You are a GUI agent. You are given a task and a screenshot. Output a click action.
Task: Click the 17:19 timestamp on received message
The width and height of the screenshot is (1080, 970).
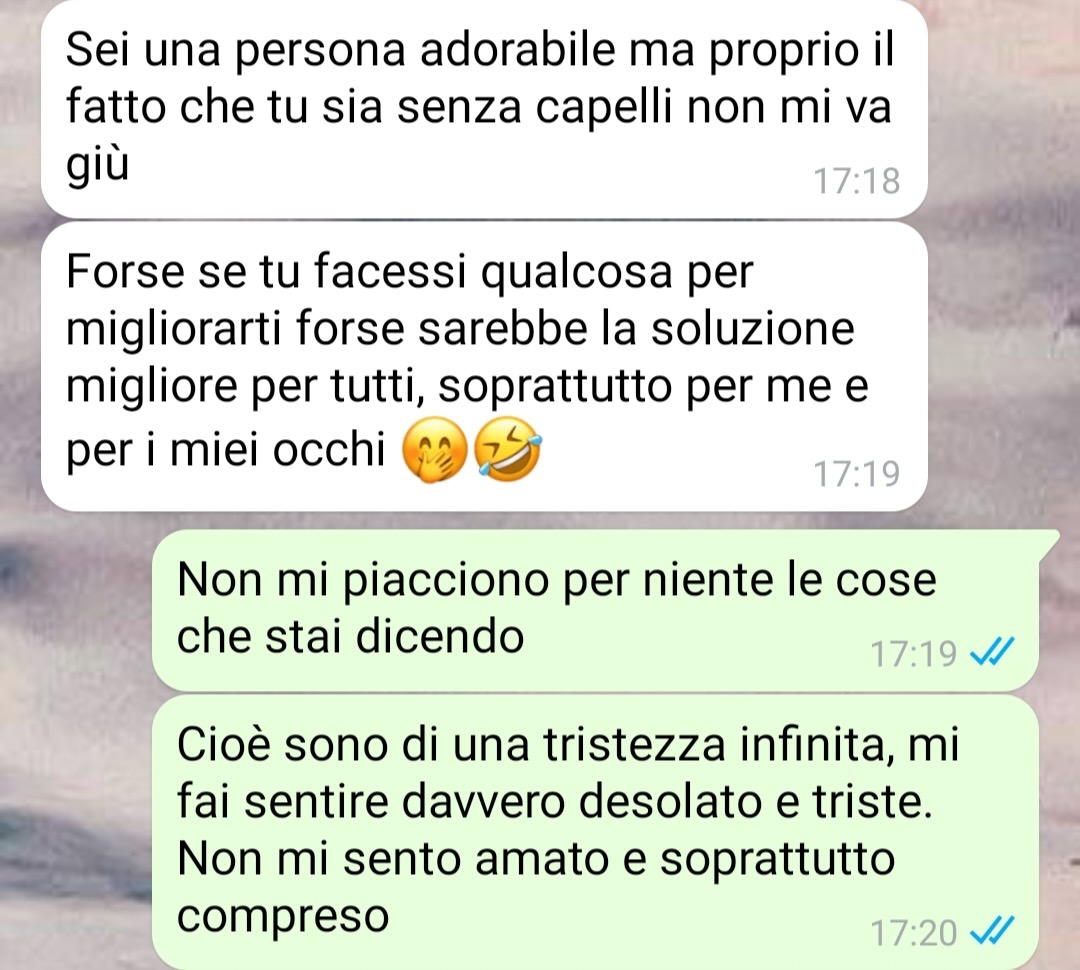tap(857, 473)
